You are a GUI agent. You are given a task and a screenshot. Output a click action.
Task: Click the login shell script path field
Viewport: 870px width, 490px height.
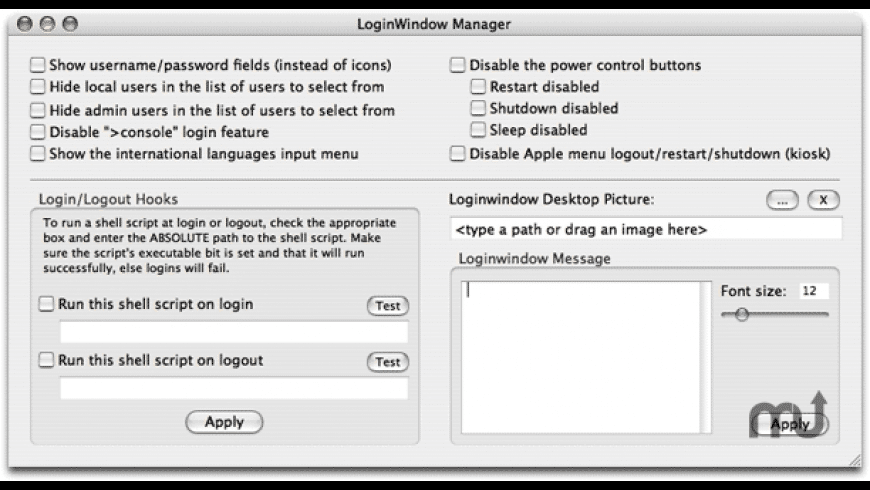click(x=234, y=332)
